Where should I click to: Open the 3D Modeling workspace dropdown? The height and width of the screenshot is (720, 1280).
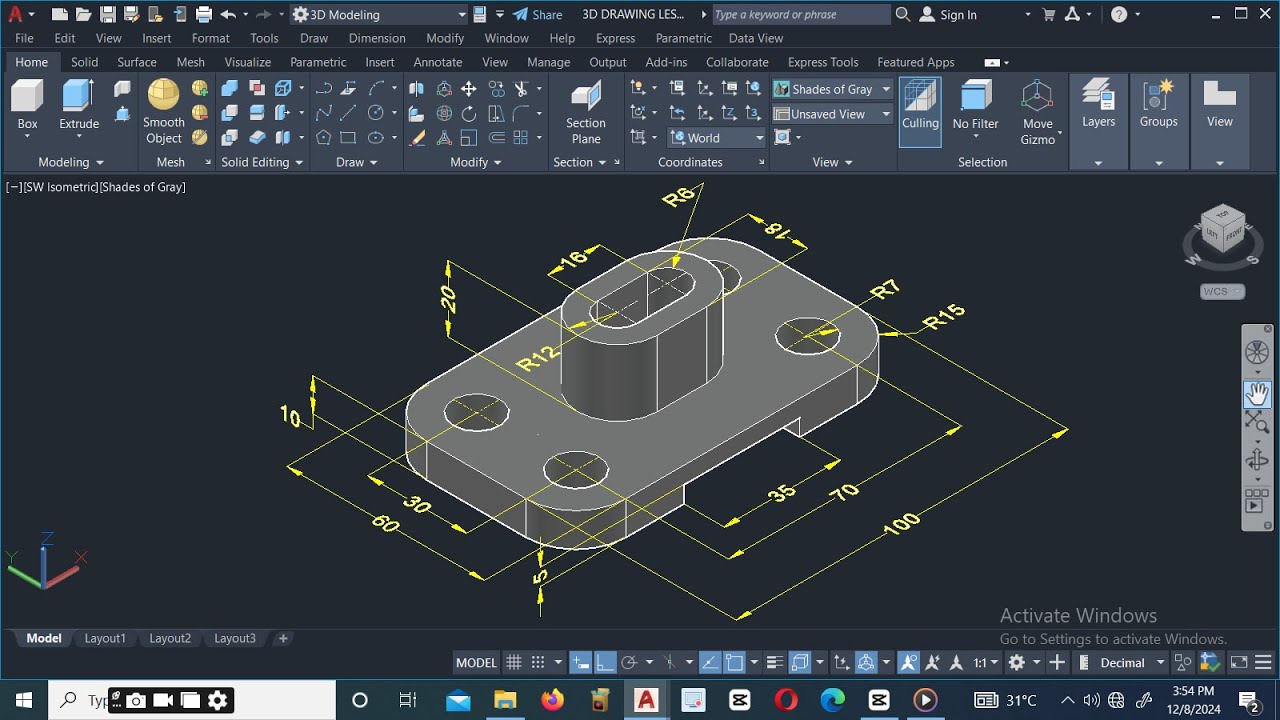click(380, 14)
